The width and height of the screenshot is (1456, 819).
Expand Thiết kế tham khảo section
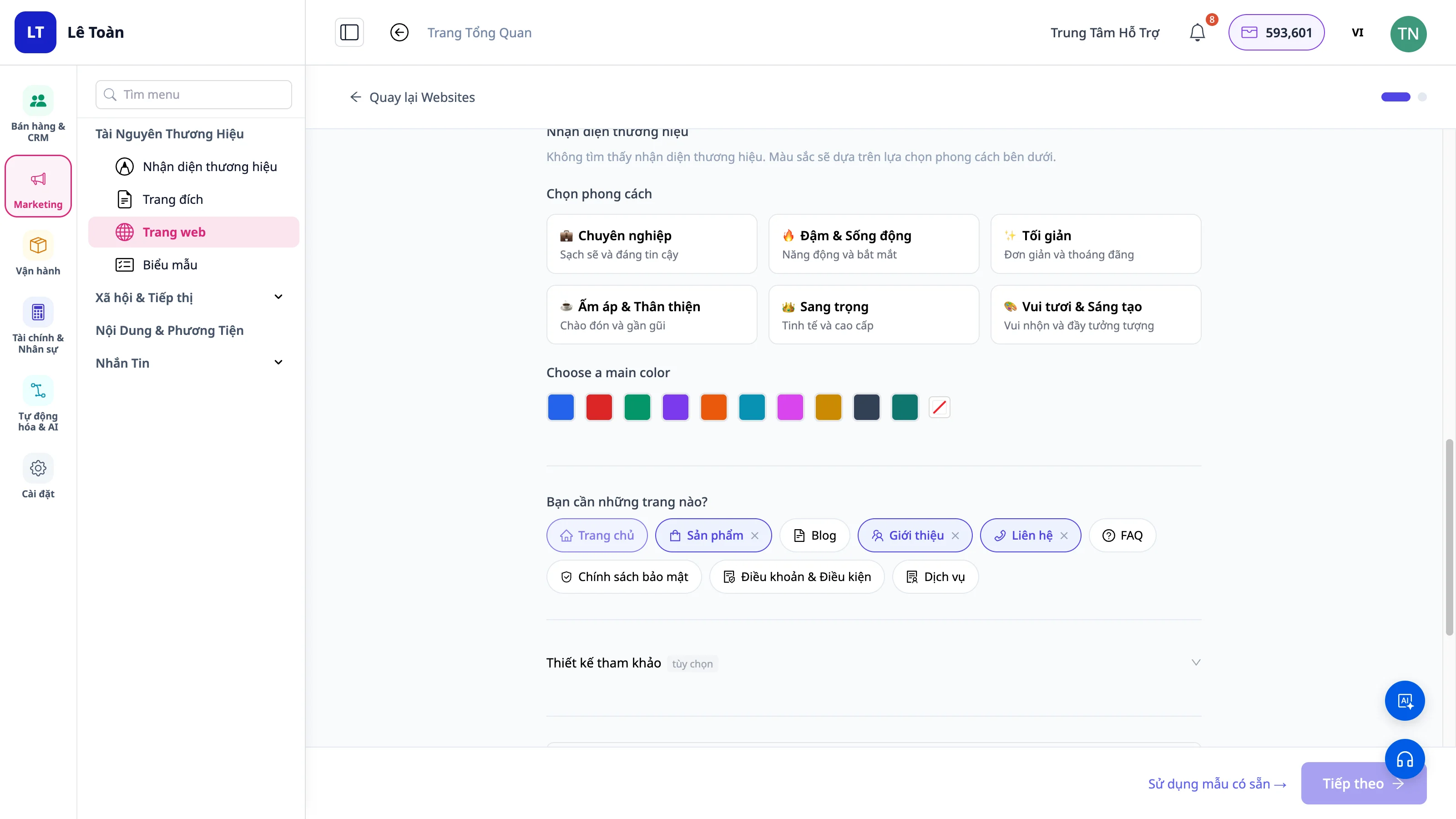tap(873, 662)
